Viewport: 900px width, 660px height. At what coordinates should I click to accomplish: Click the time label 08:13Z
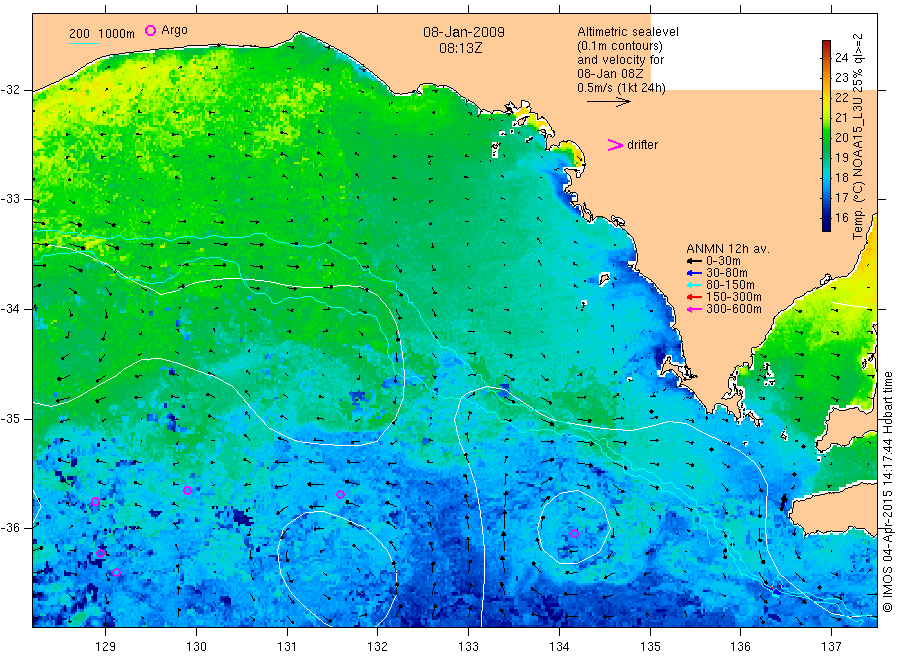(x=461, y=48)
